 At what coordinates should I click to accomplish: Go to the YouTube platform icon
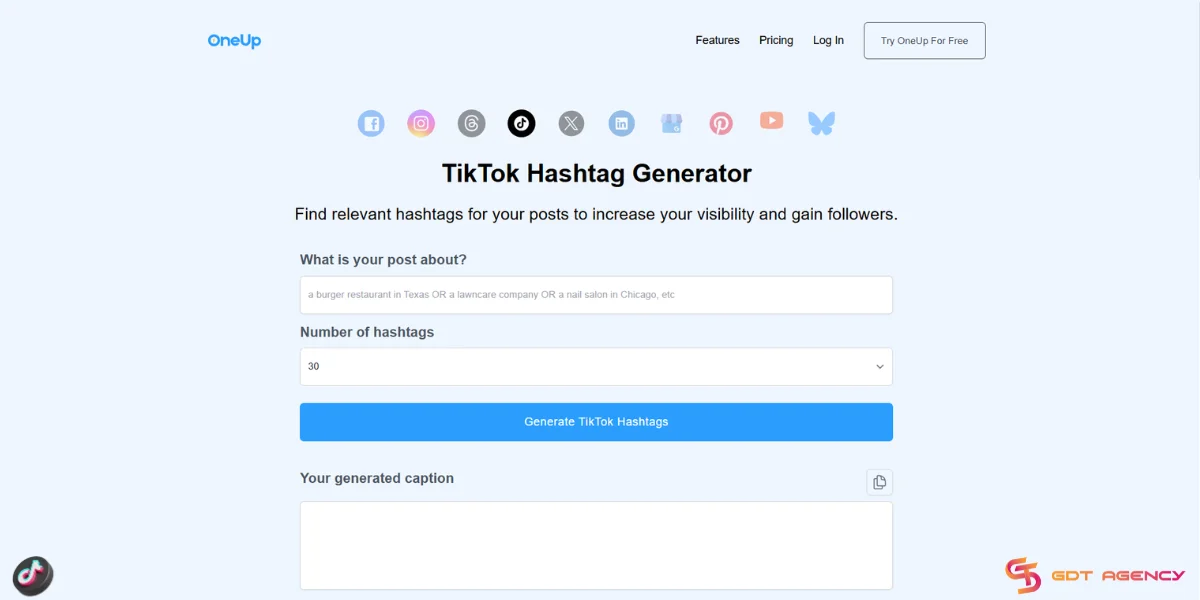click(771, 121)
